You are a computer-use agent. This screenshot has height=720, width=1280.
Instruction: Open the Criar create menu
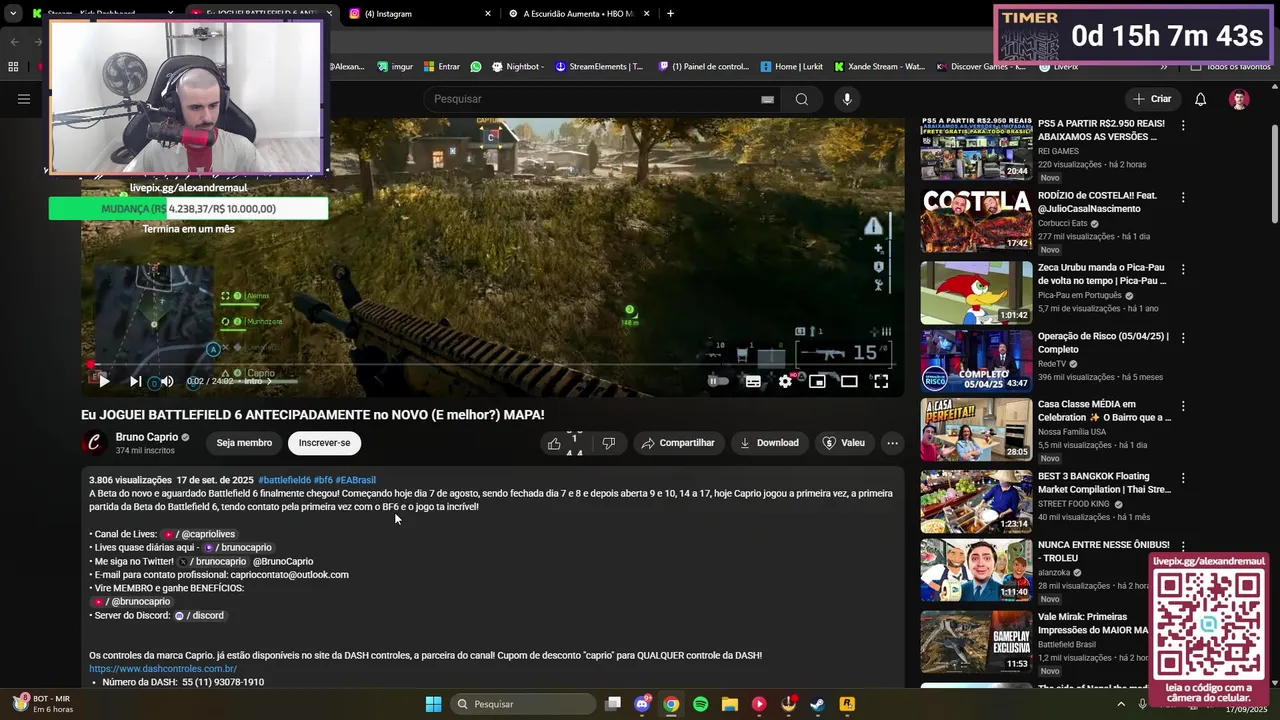click(x=1152, y=99)
